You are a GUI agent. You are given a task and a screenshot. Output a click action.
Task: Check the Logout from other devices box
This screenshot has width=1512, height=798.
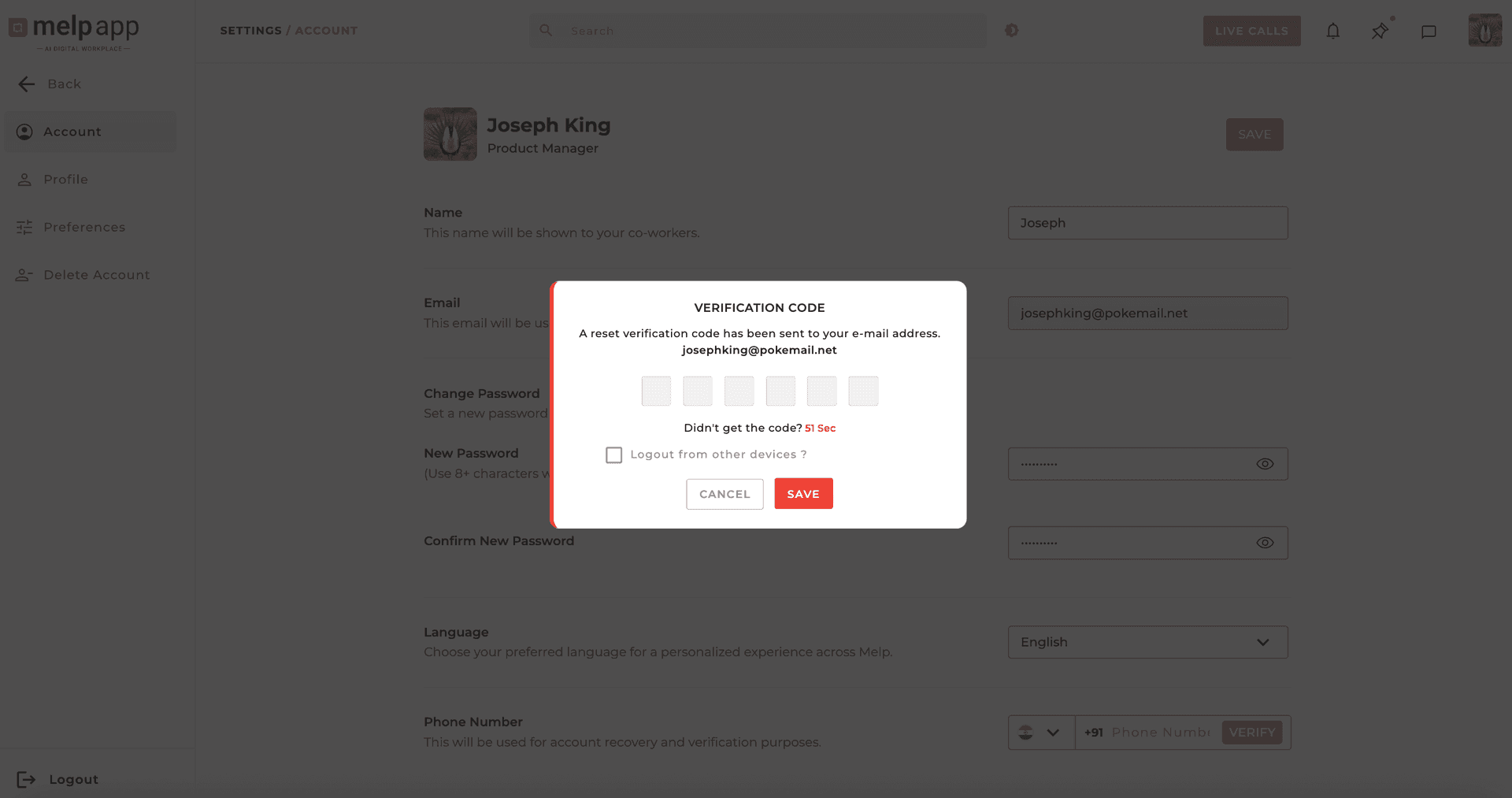(x=613, y=455)
